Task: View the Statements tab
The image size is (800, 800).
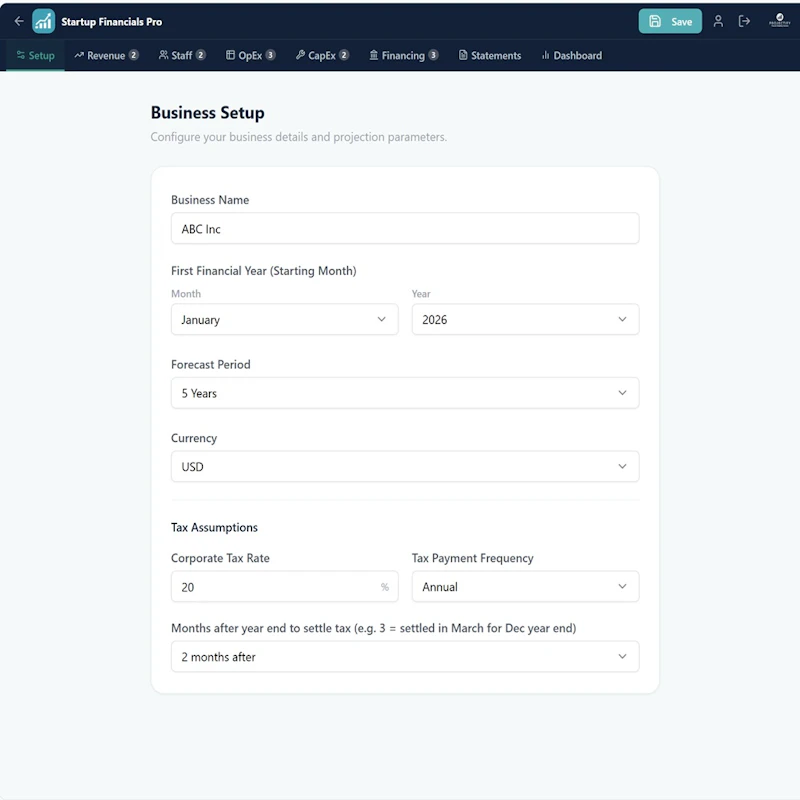Action: (x=490, y=55)
